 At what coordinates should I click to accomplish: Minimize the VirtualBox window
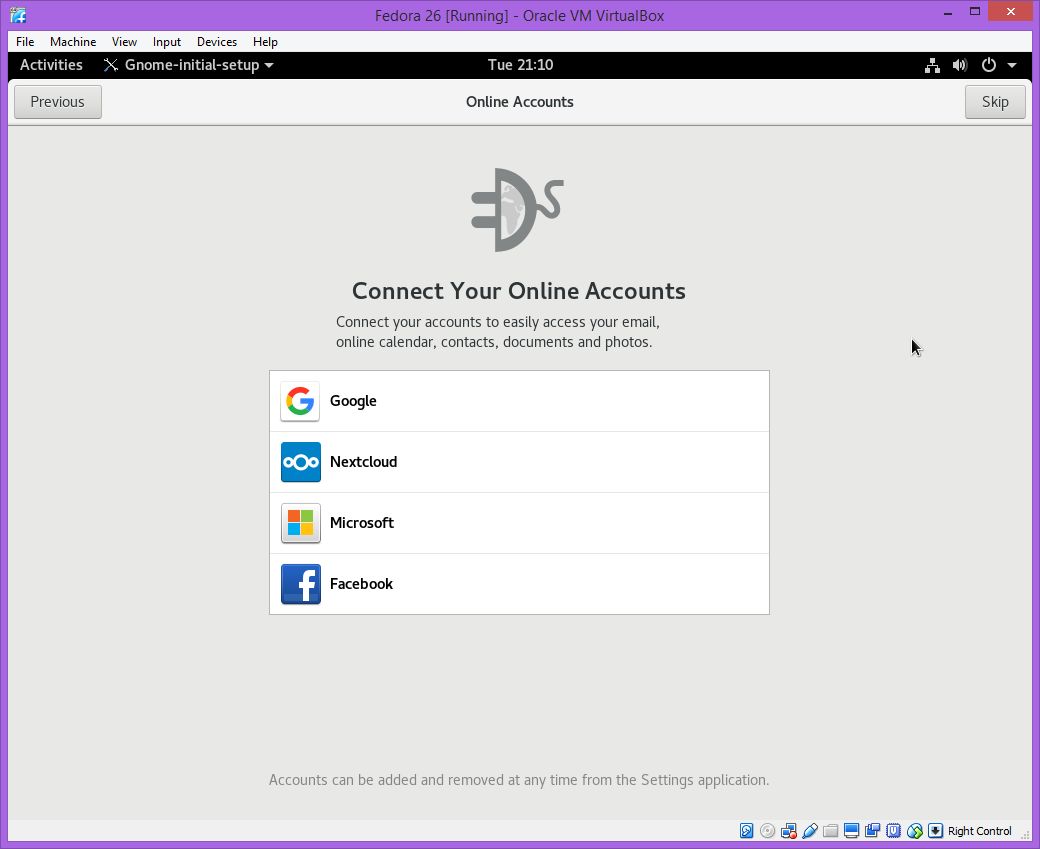point(948,13)
